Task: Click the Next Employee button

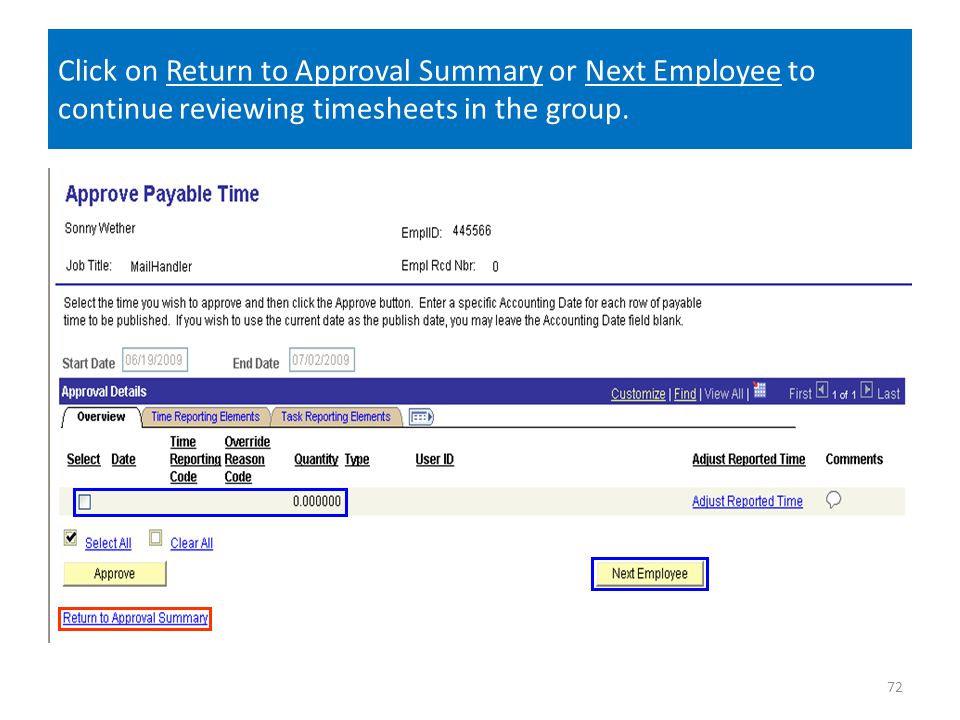Action: [x=650, y=574]
